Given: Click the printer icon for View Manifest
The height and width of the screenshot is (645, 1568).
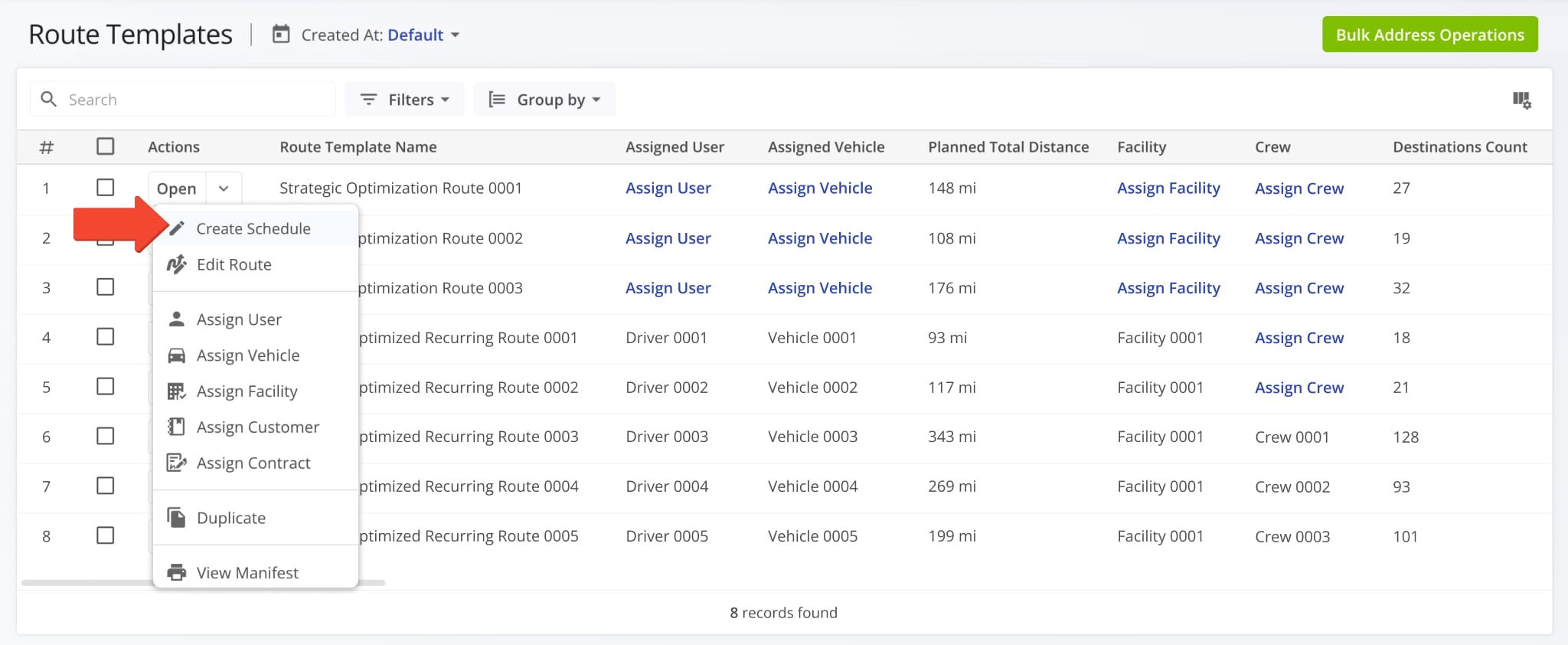Looking at the screenshot, I should click(177, 572).
